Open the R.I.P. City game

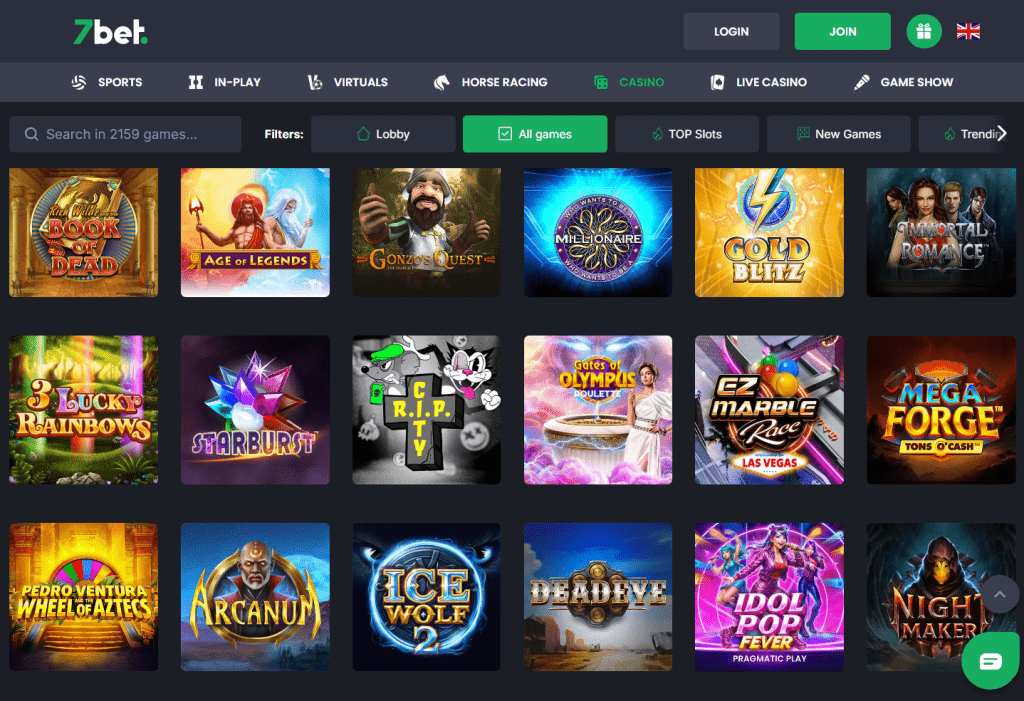[426, 410]
